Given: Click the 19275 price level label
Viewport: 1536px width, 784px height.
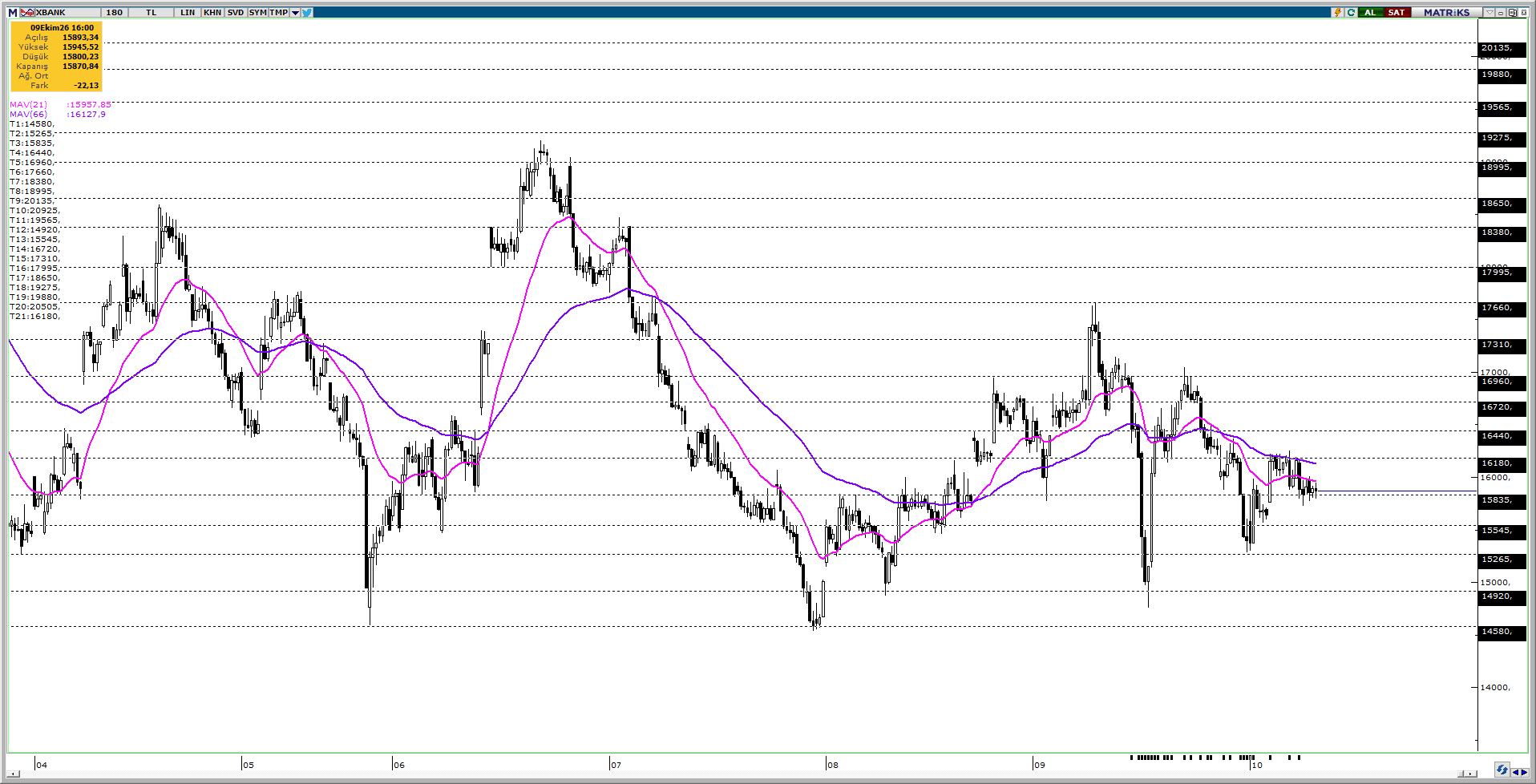Looking at the screenshot, I should click(1502, 138).
